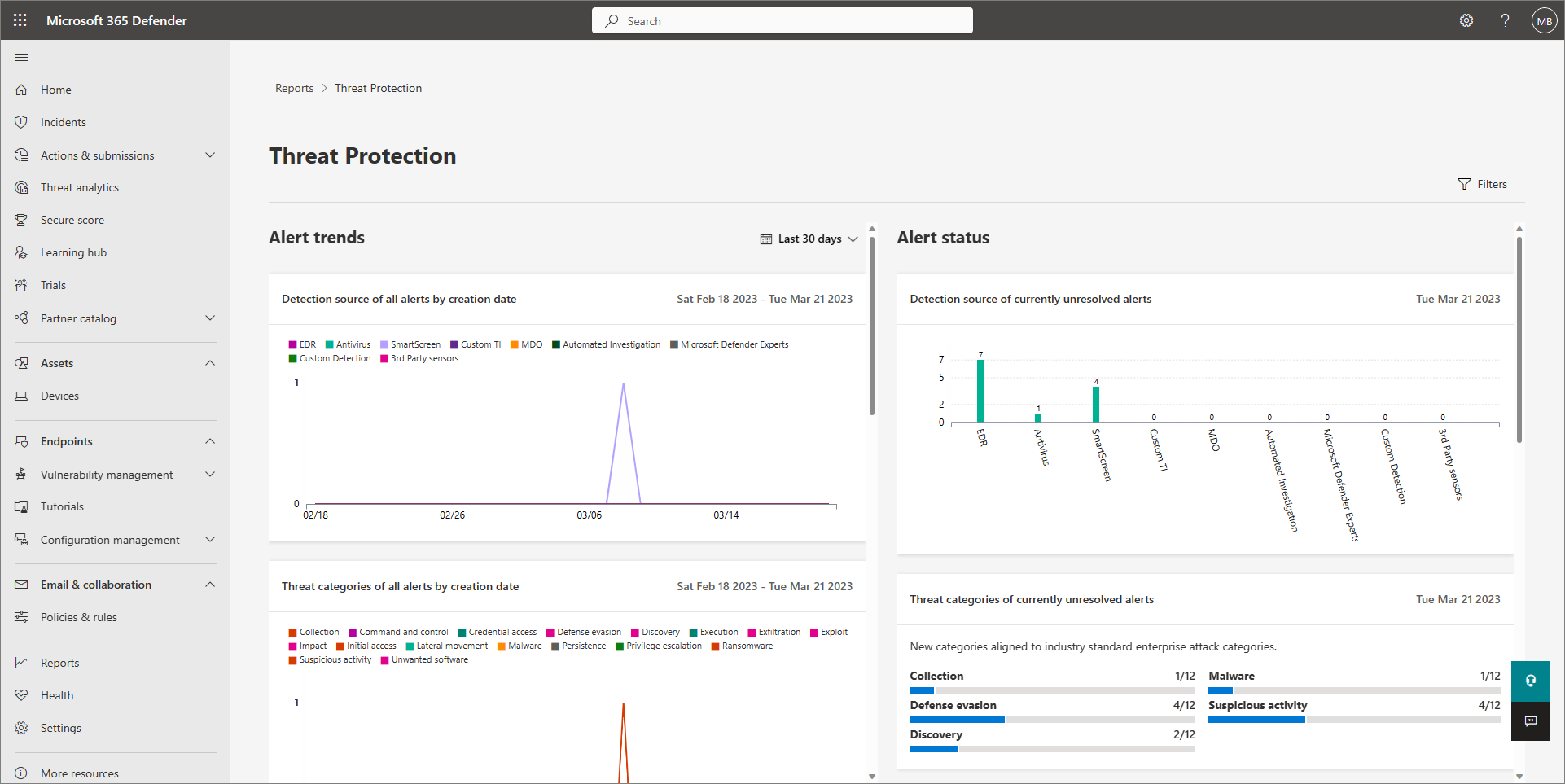
Task: Collapse the navigation hamburger menu
Action: tap(21, 57)
